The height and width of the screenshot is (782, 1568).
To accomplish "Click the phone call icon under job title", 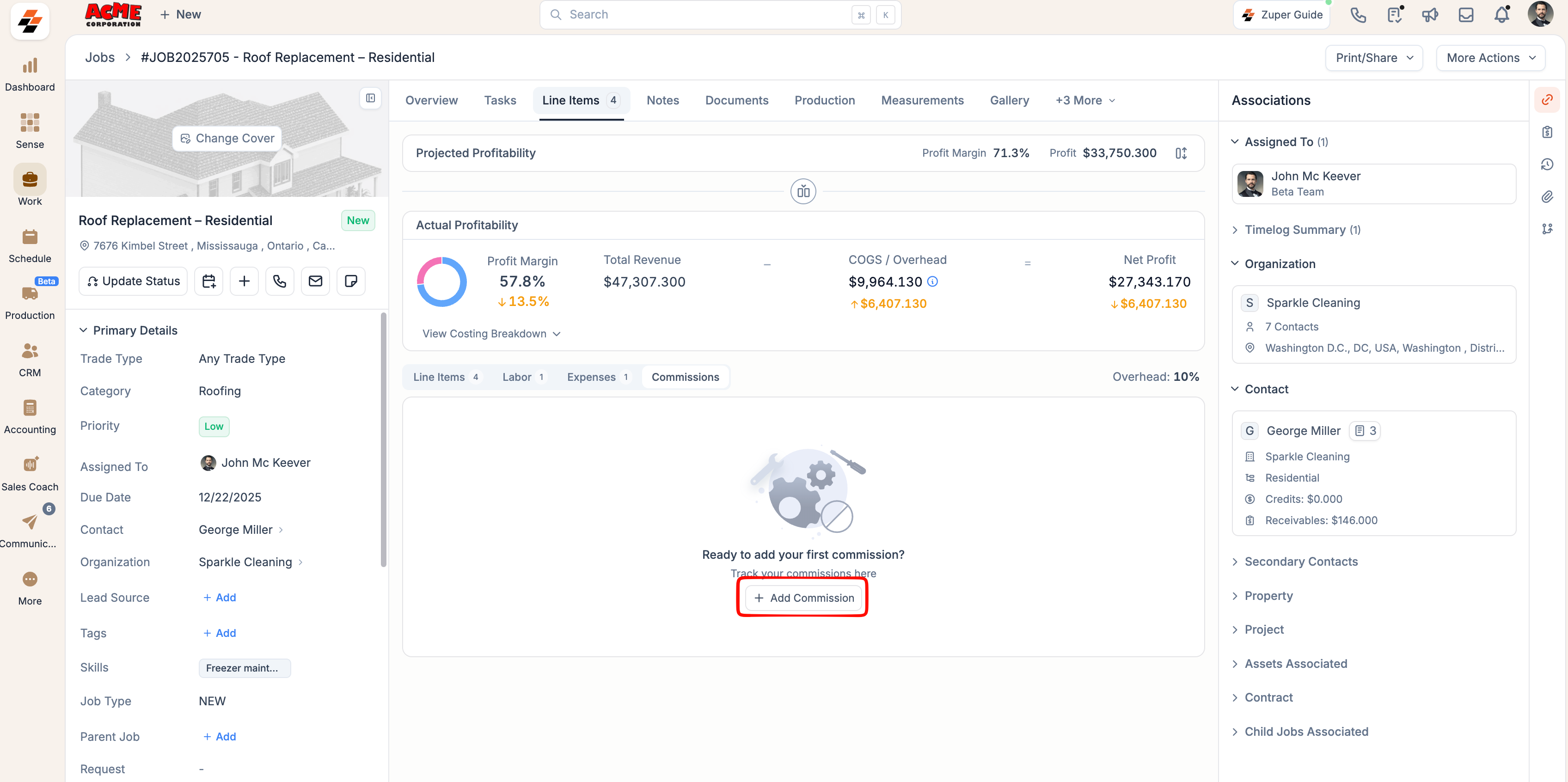I will pos(279,281).
